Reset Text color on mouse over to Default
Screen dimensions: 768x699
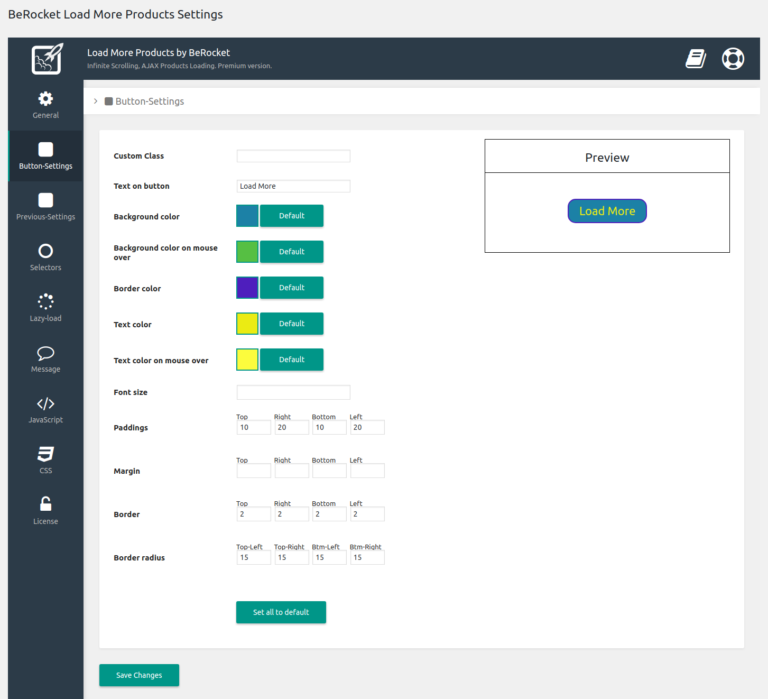pos(291,360)
